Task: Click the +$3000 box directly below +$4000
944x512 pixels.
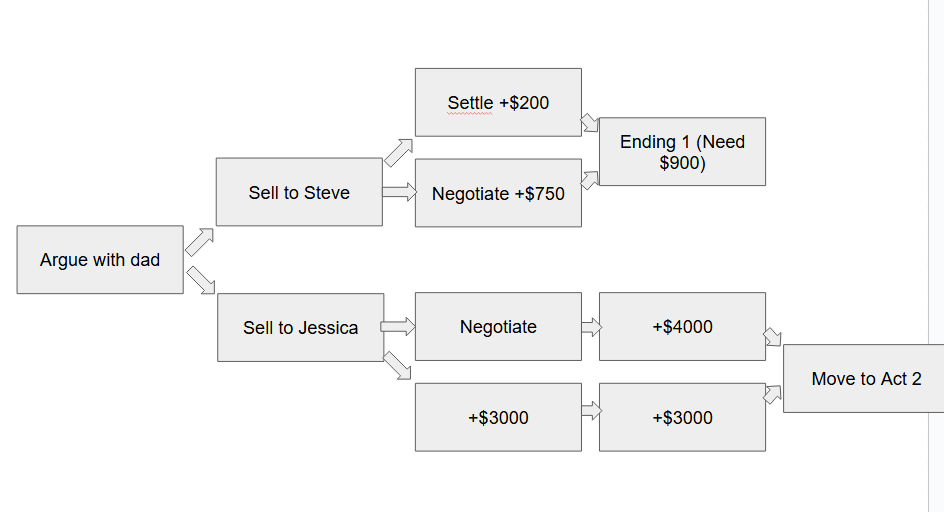Action: (x=682, y=417)
